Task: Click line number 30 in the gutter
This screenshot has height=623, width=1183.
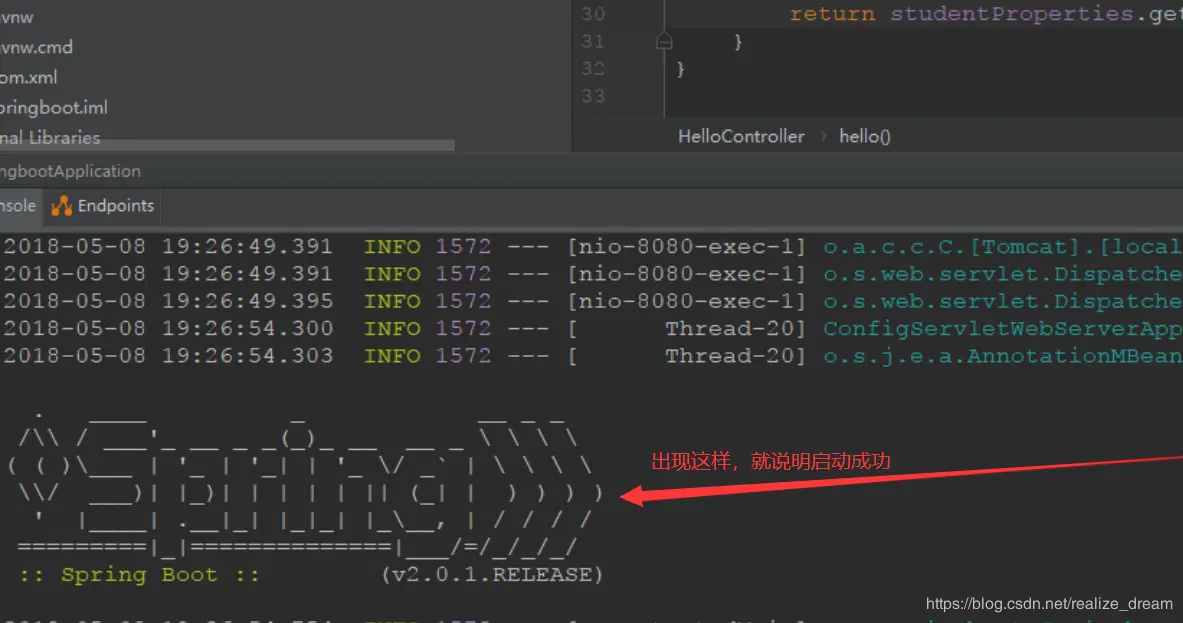Action: pos(593,14)
